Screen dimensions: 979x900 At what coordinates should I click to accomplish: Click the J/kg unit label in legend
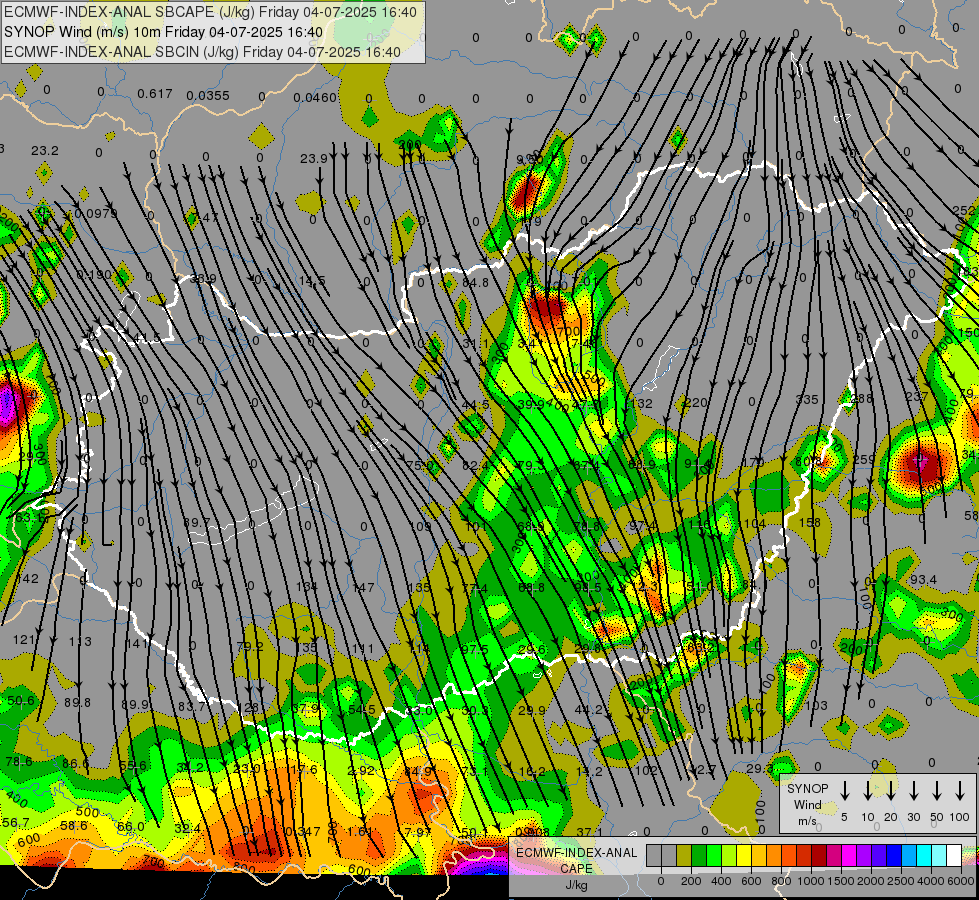coord(576,885)
